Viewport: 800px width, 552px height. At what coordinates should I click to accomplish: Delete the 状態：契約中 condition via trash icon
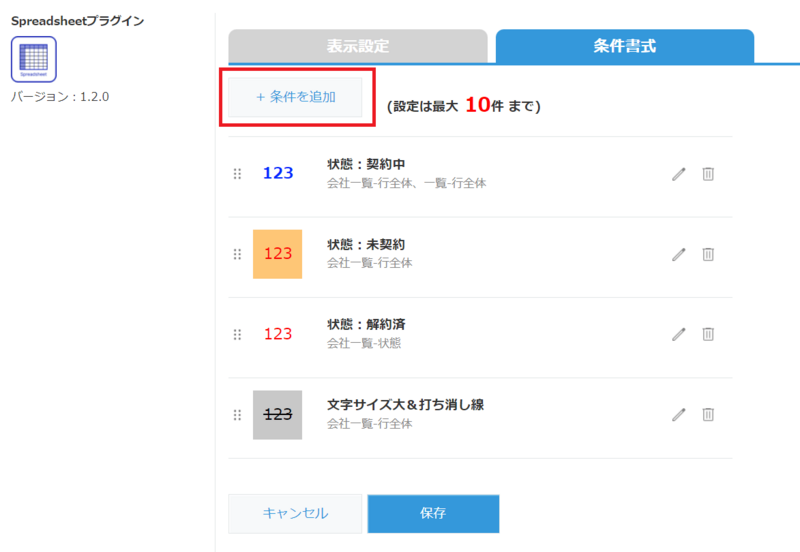point(708,174)
